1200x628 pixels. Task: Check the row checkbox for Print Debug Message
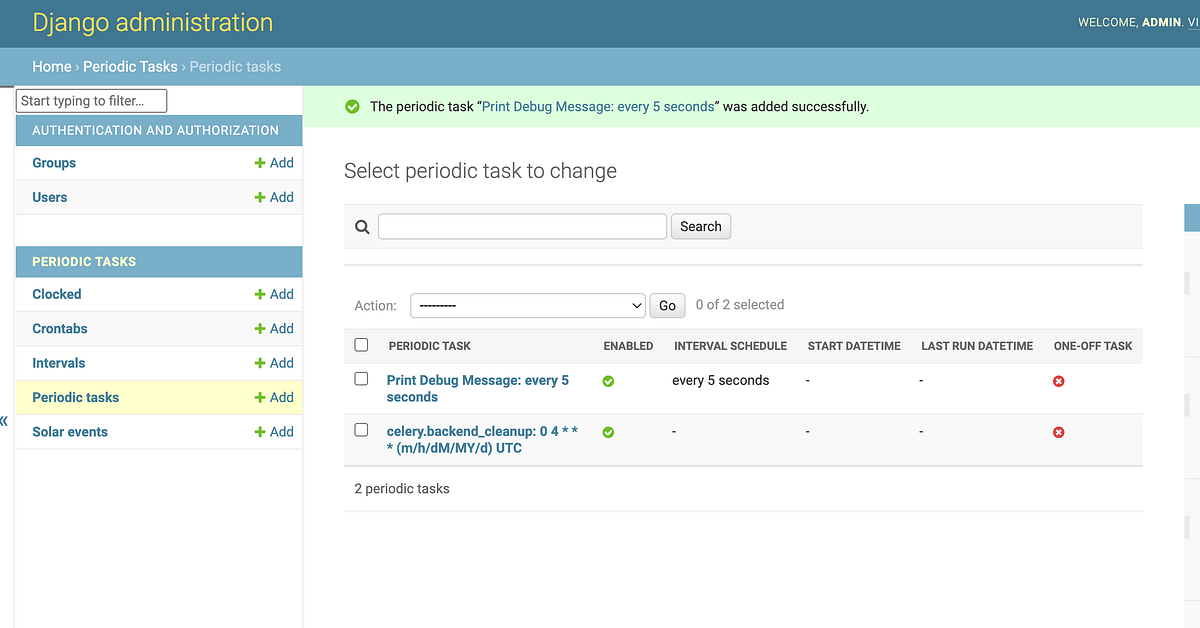(x=361, y=380)
